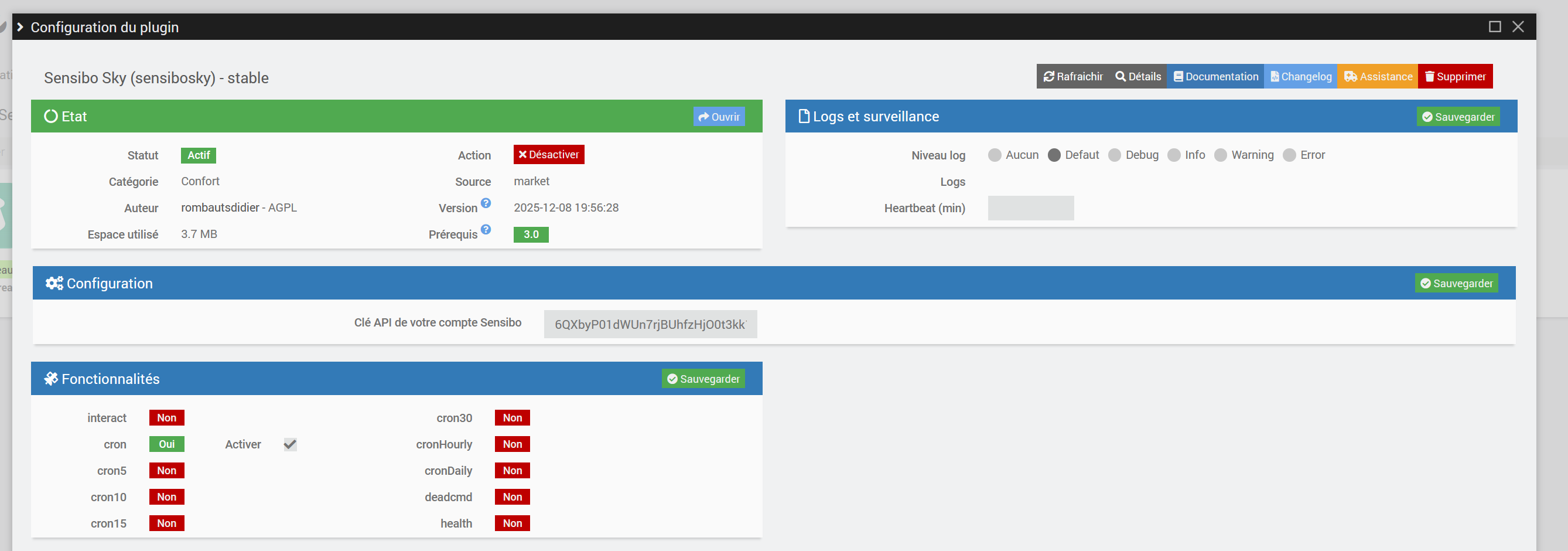Click the Logs et surveillance file icon
Screen dimensions: 1568x551
pyautogui.click(x=804, y=116)
